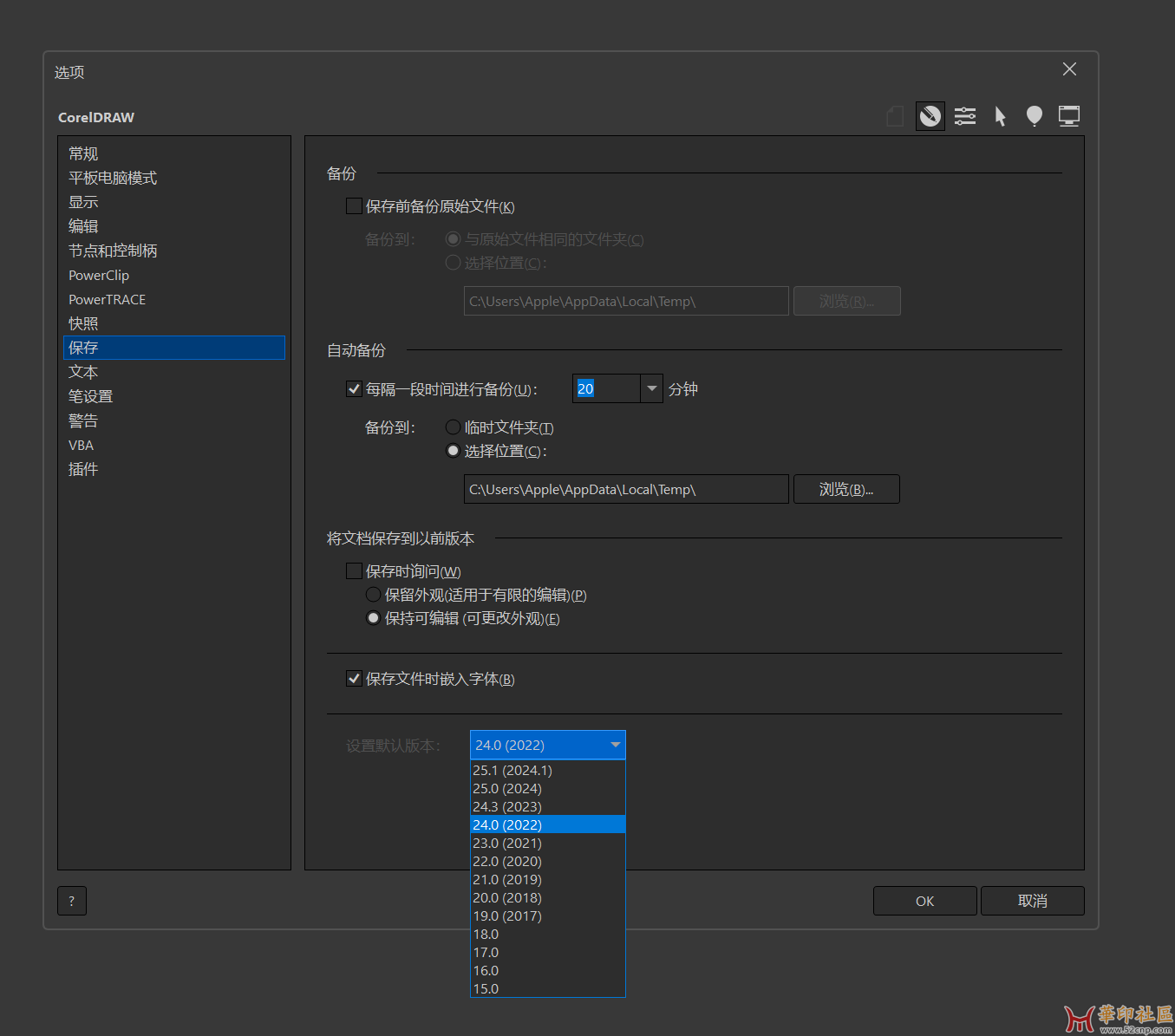Open the 常规 settings page
The height and width of the screenshot is (1036, 1175).
click(x=174, y=153)
